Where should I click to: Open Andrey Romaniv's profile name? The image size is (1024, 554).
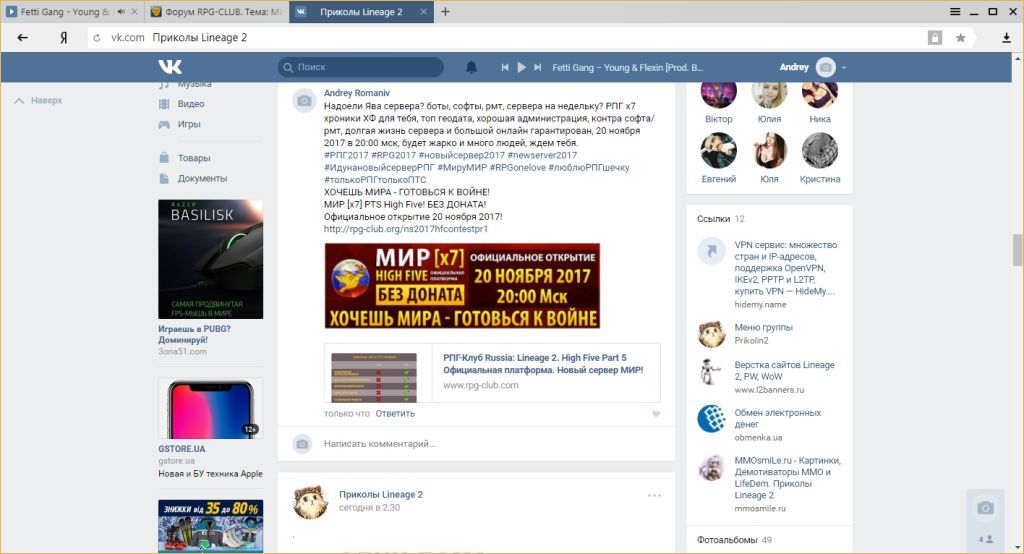(x=357, y=93)
